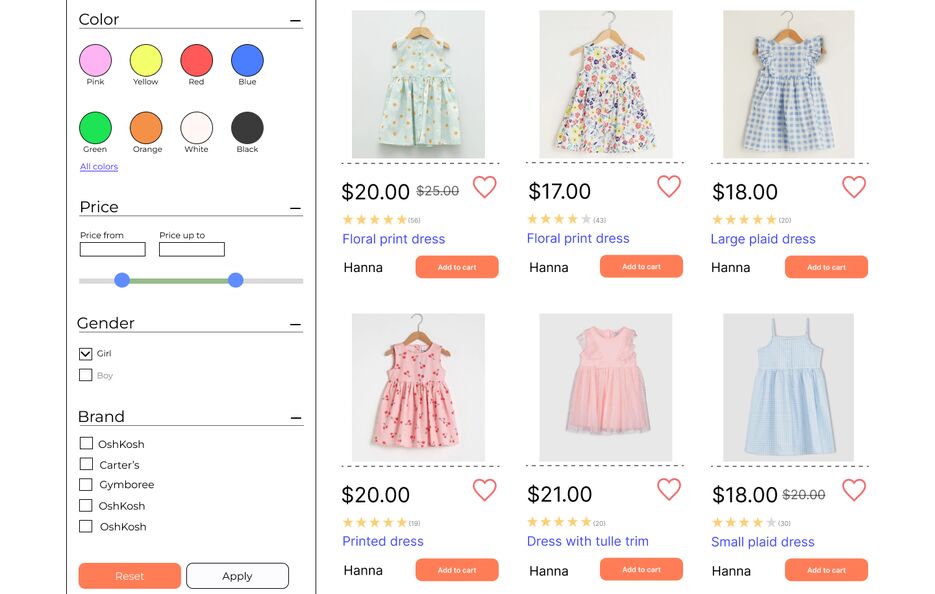935x594 pixels.
Task: Select the Orange color swatch
Action: click(146, 128)
